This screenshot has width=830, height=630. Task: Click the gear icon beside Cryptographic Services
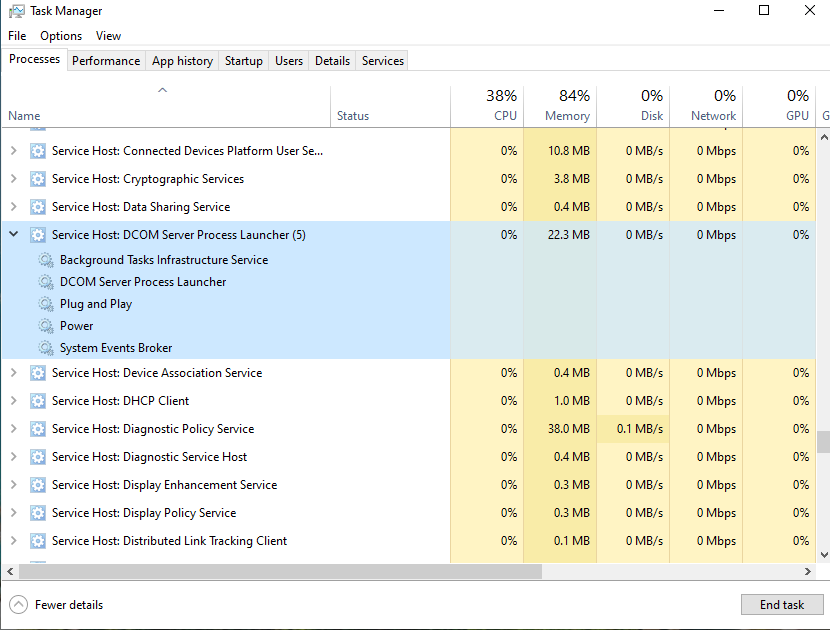coord(38,179)
